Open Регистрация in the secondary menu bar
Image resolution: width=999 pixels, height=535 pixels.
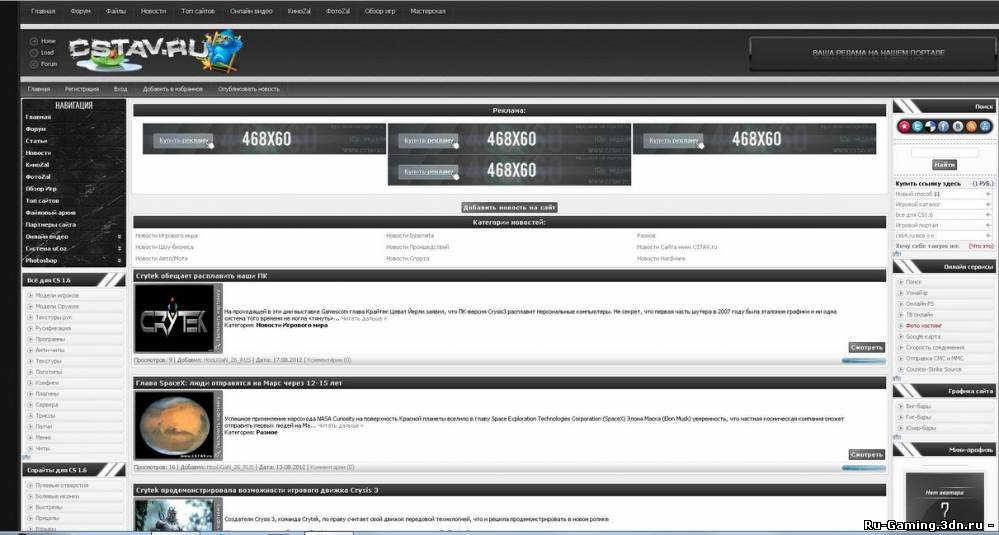[82, 89]
